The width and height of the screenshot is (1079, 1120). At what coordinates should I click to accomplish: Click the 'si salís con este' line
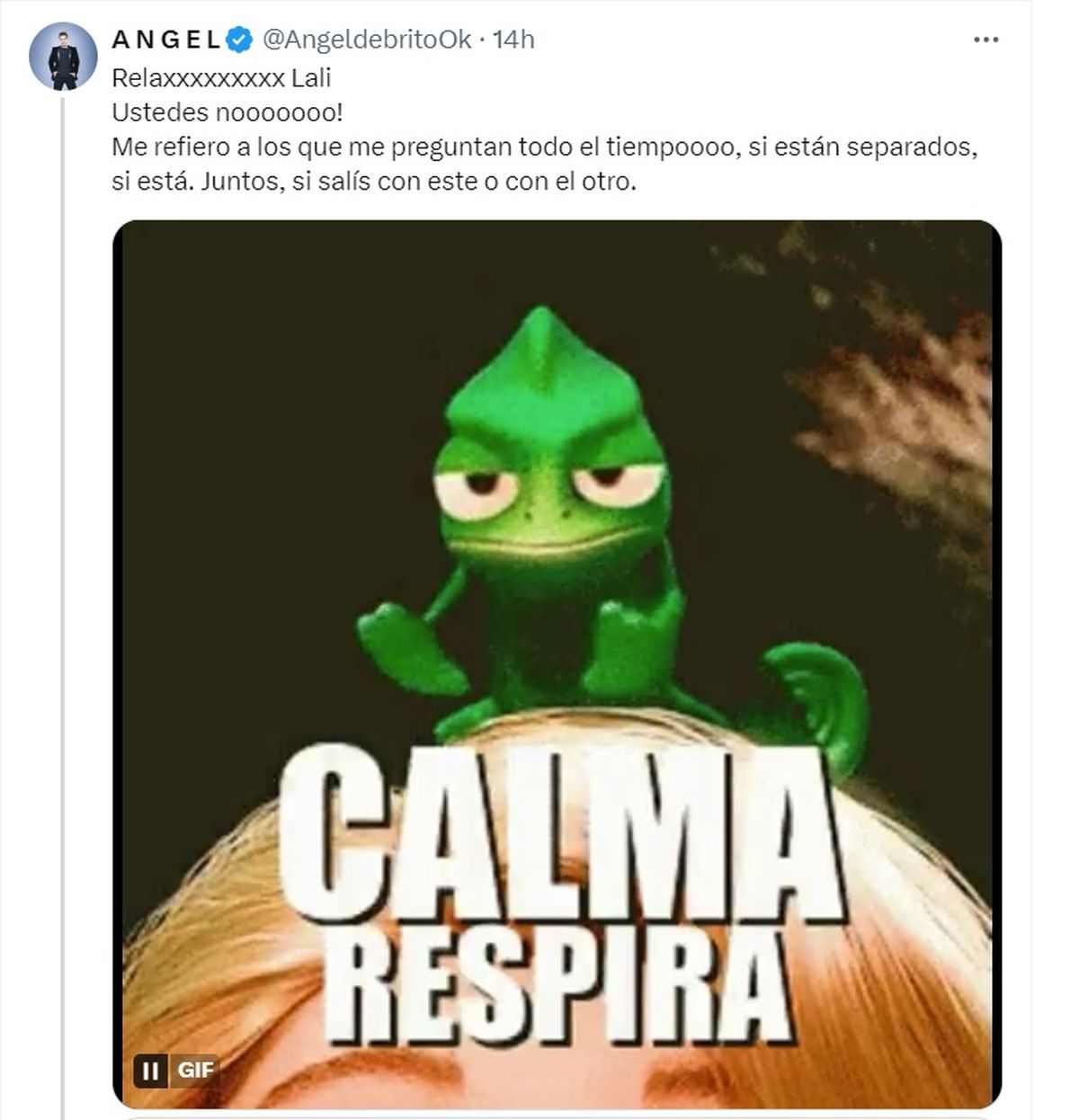[x=373, y=182]
